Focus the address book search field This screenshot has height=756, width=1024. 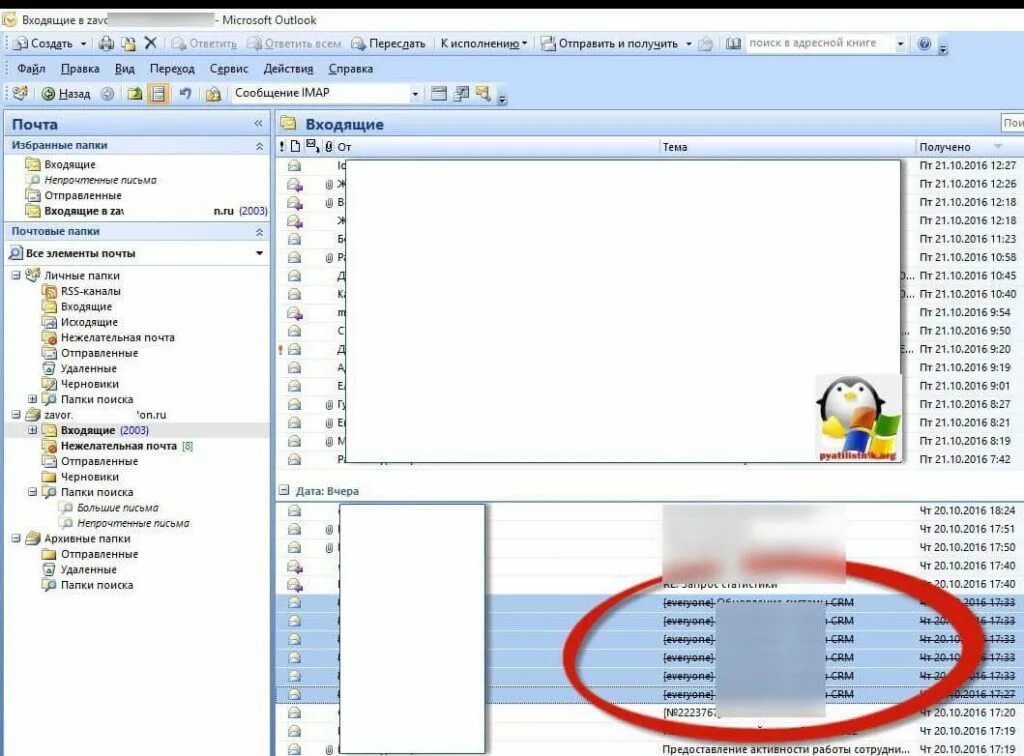(x=819, y=43)
